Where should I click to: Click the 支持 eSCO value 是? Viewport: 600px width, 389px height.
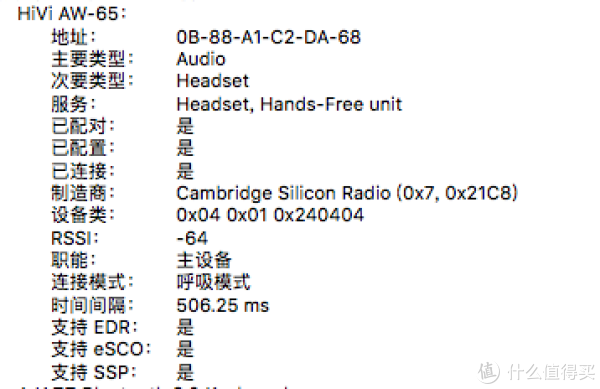tap(185, 349)
